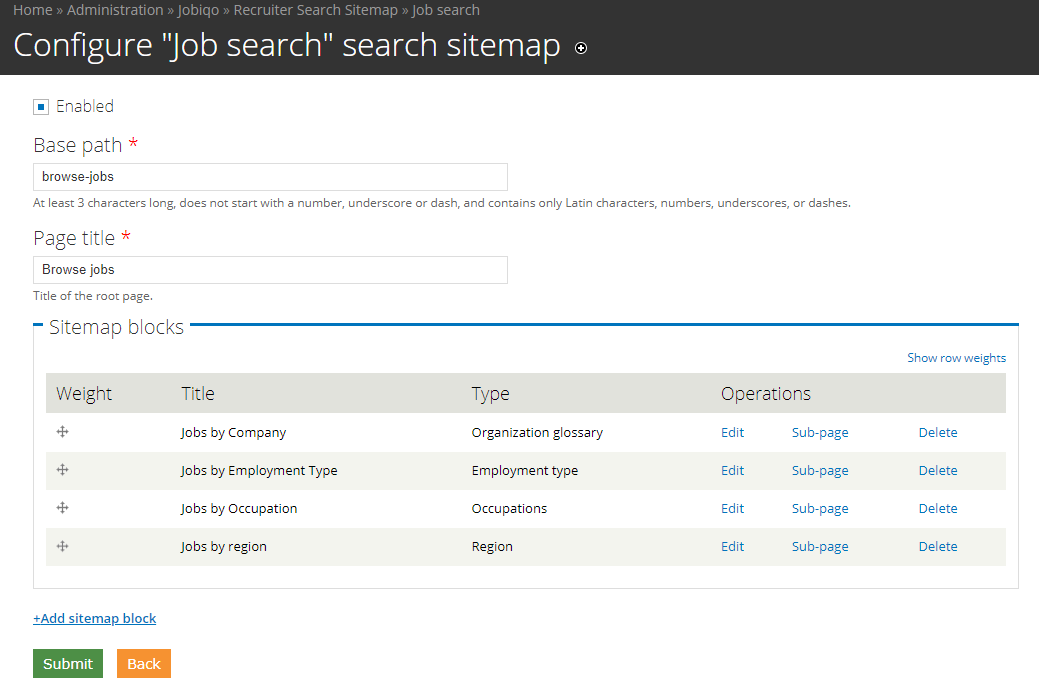Edit the Jobs by Company block

pyautogui.click(x=732, y=433)
